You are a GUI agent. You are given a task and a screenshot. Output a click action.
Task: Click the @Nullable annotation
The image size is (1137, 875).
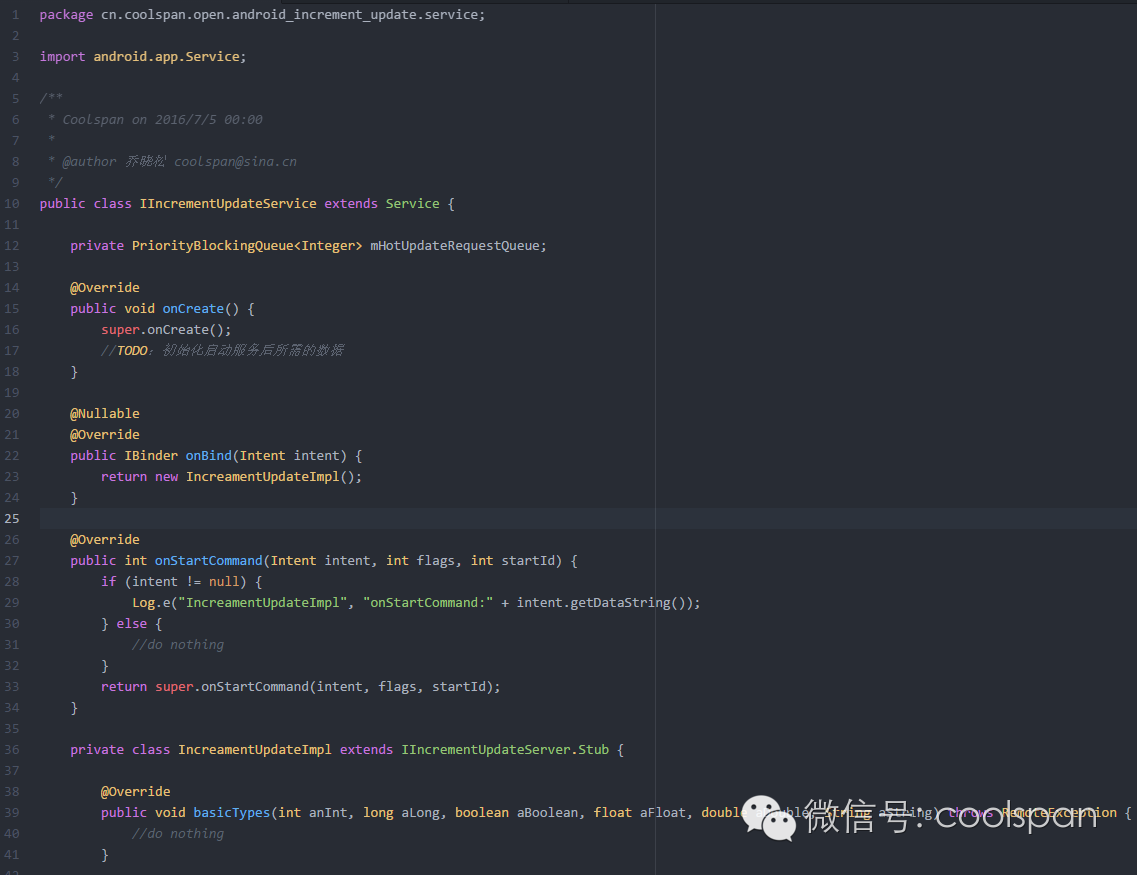tap(104, 413)
